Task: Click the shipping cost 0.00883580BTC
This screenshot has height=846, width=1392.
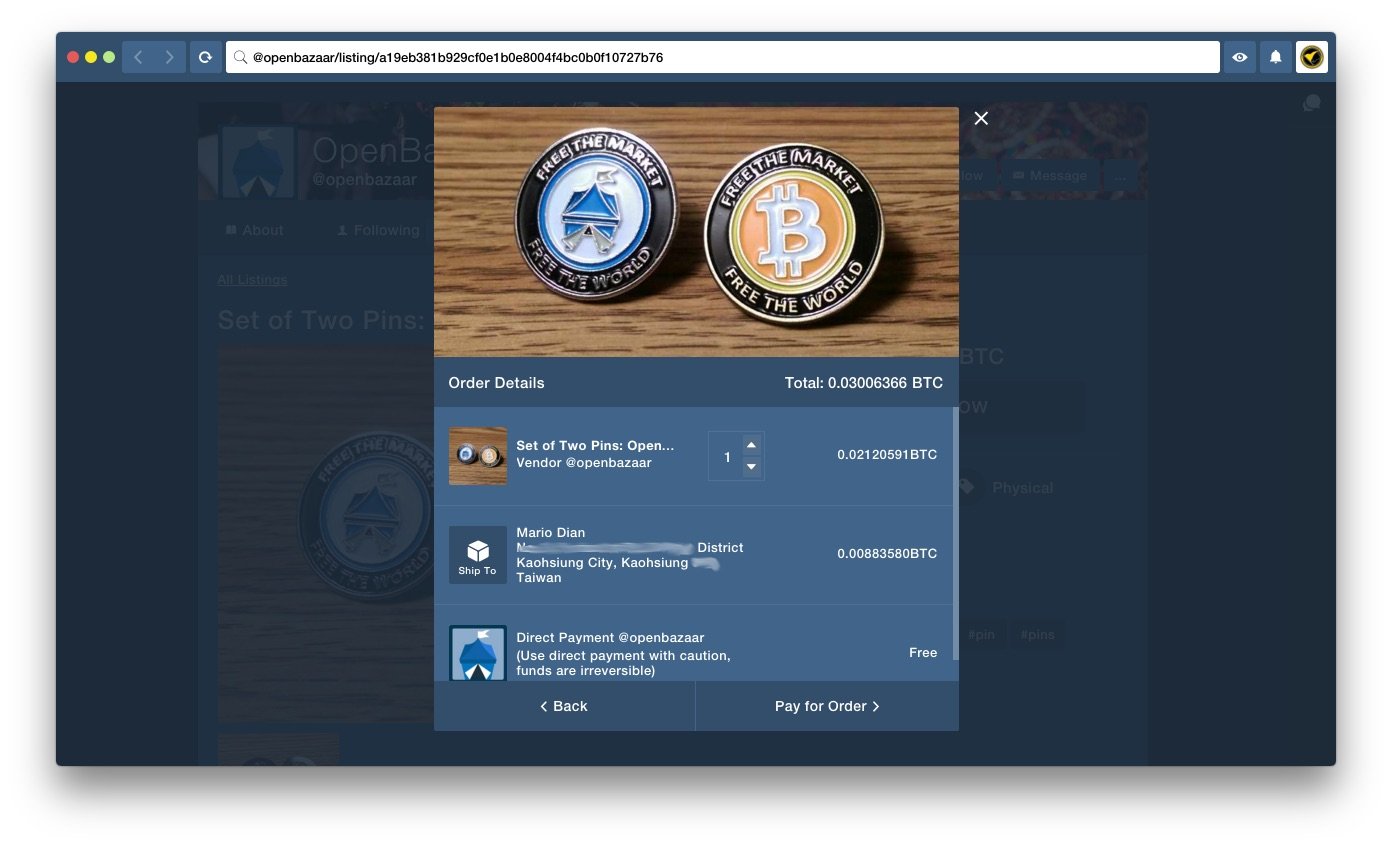Action: click(887, 554)
